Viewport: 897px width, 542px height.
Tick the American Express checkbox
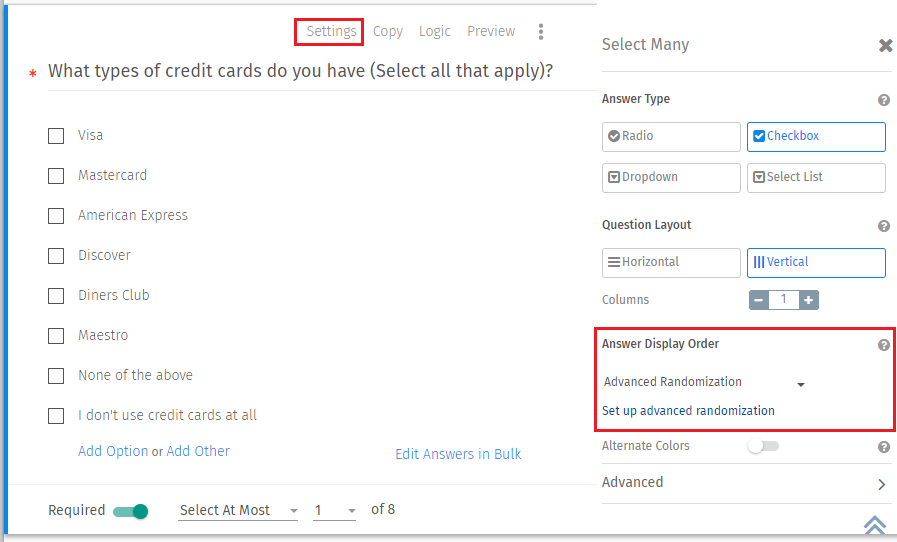tap(56, 216)
